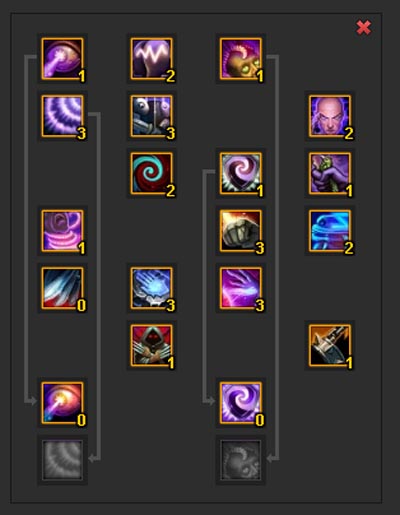Choose the blue glowing helmet talent

(330, 231)
